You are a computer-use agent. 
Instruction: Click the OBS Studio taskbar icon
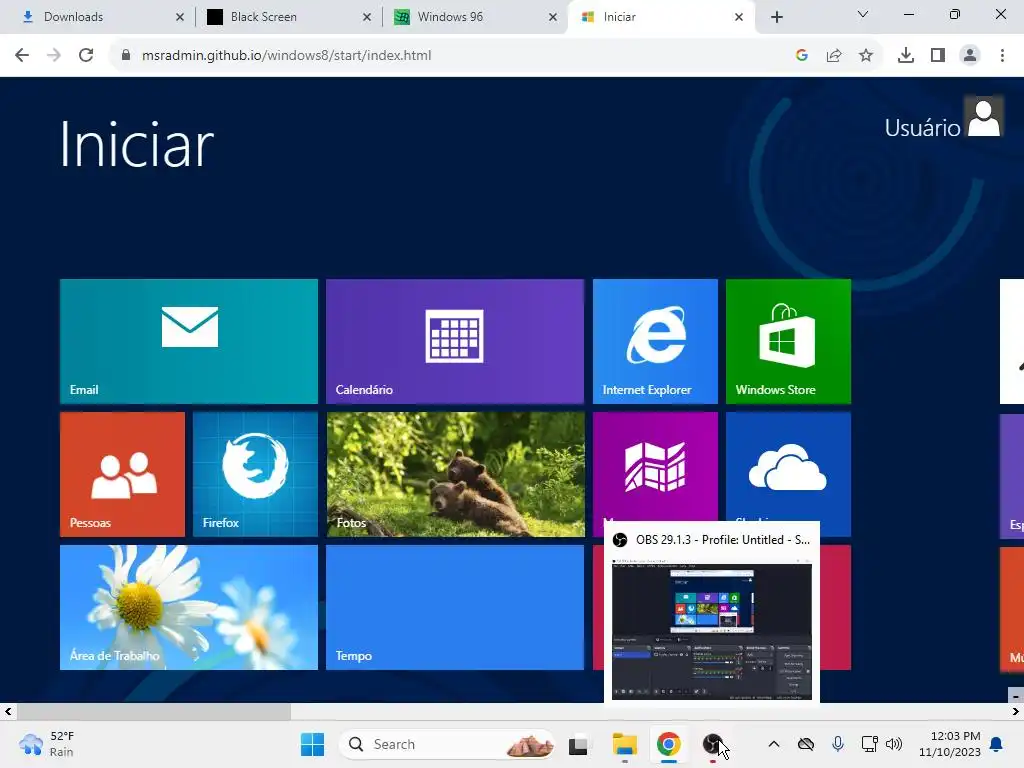712,744
